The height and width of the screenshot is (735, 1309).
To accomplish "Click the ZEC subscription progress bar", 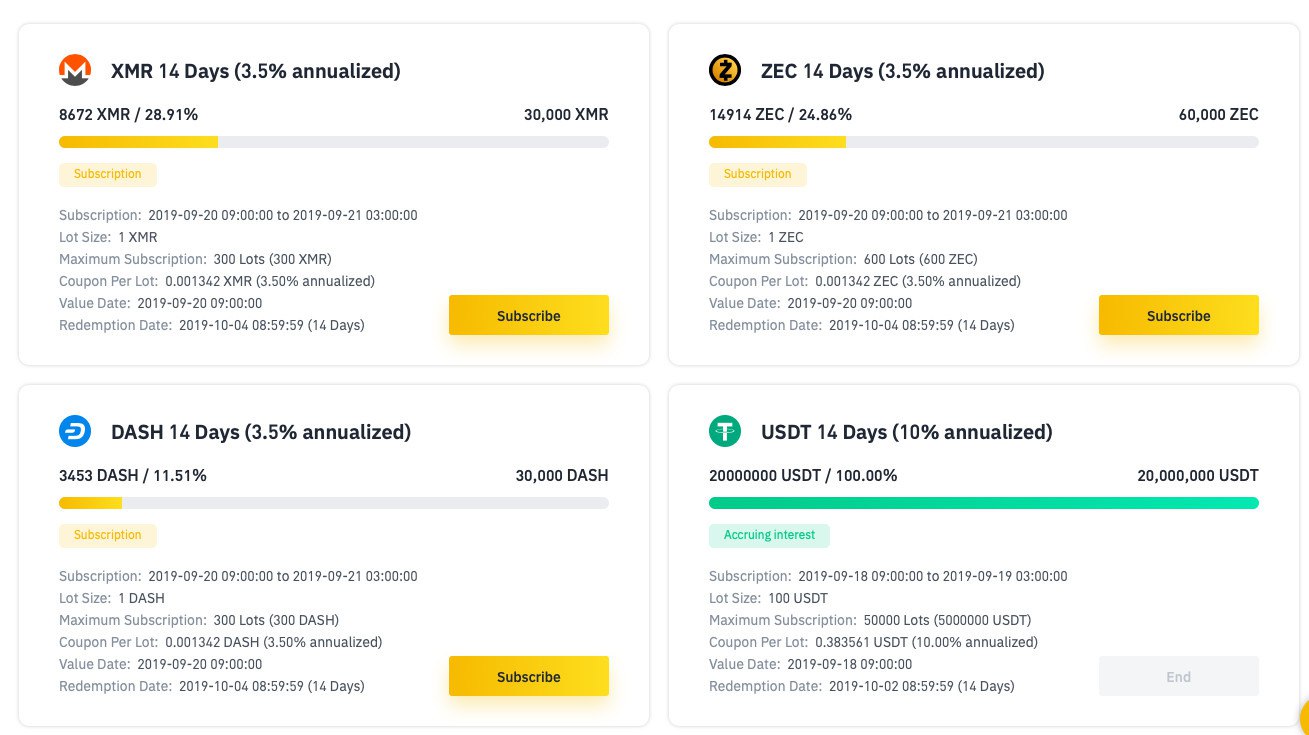I will click(984, 142).
